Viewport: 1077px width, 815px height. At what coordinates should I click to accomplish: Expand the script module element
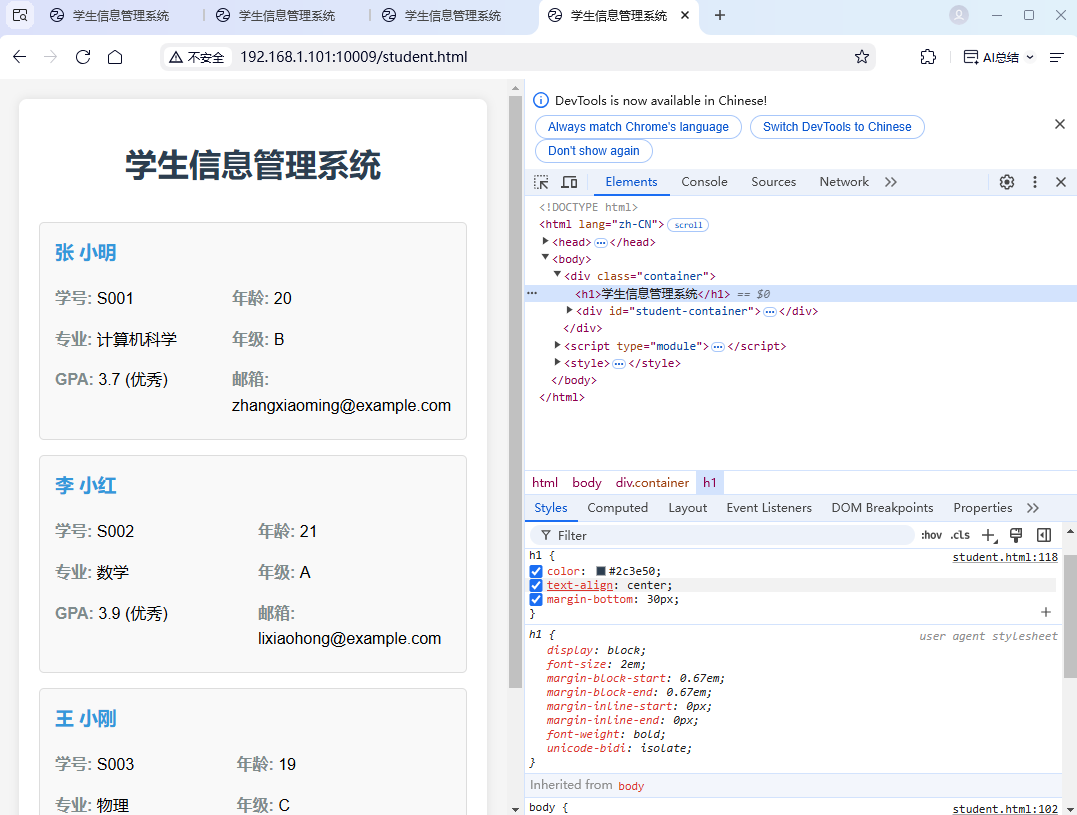(558, 345)
